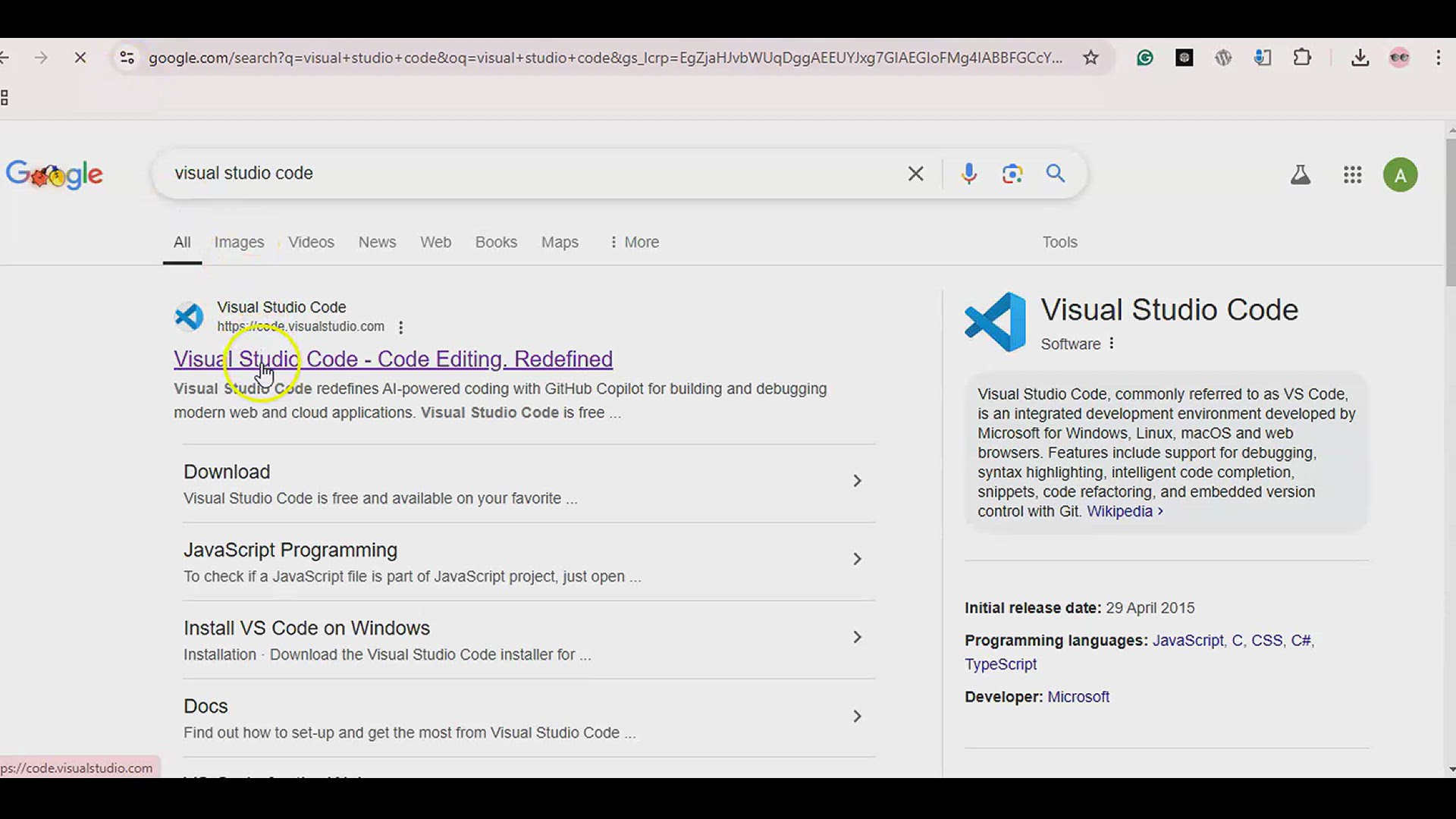Open Google apps grid
This screenshot has width=1456, height=819.
1352,175
